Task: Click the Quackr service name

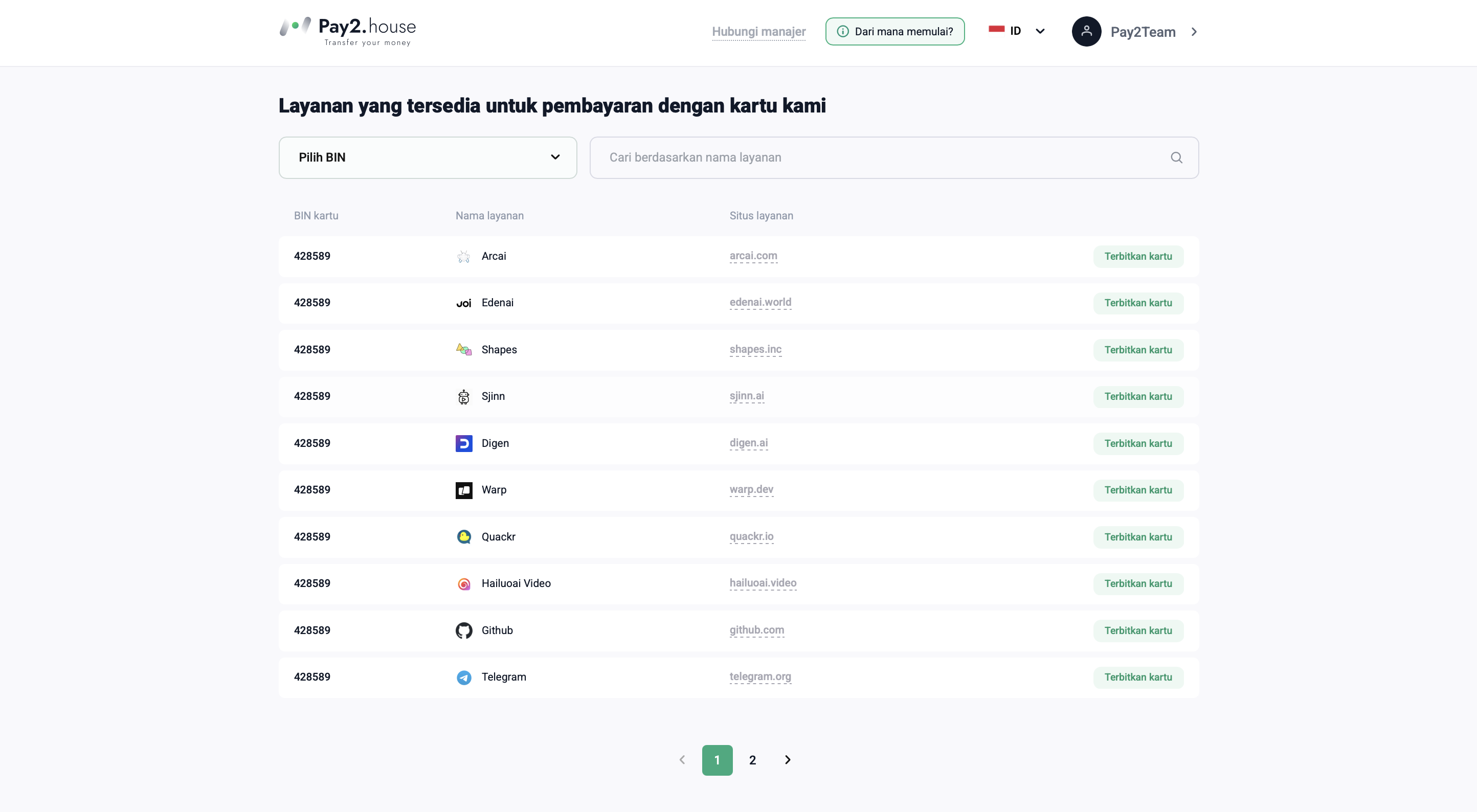Action: 498,537
